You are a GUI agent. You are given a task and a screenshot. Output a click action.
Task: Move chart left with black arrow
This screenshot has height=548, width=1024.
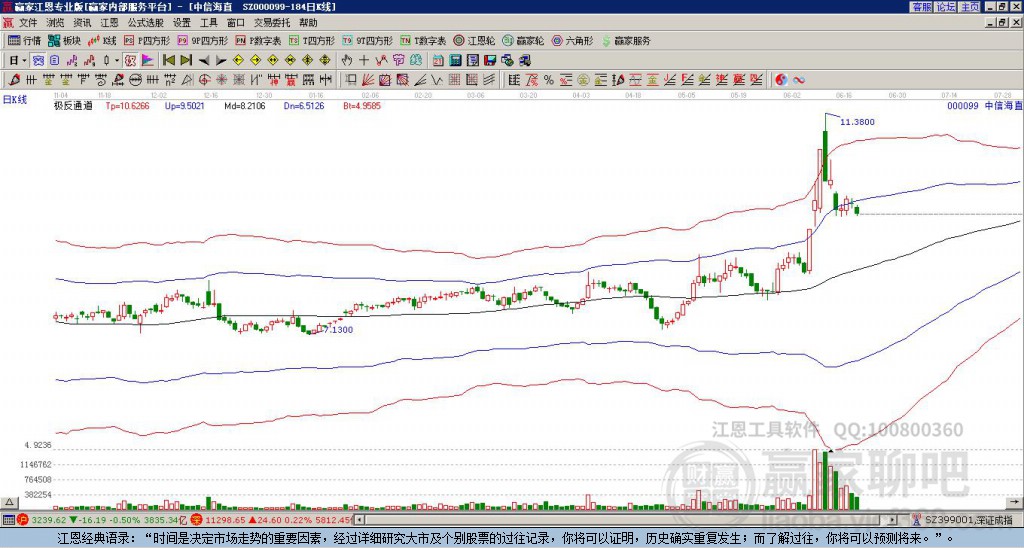pos(204,60)
